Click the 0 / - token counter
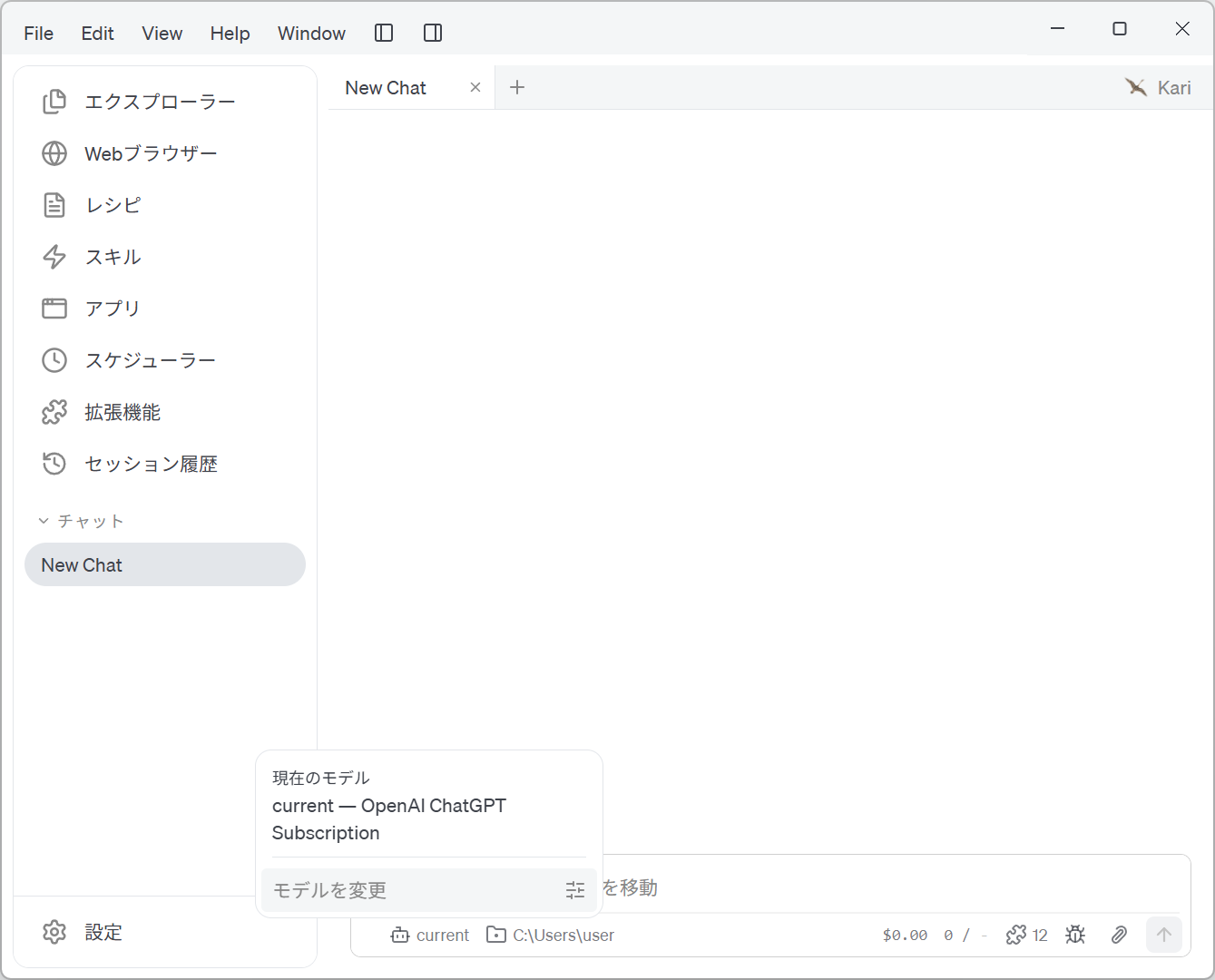Viewport: 1215px width, 980px height. 965,935
